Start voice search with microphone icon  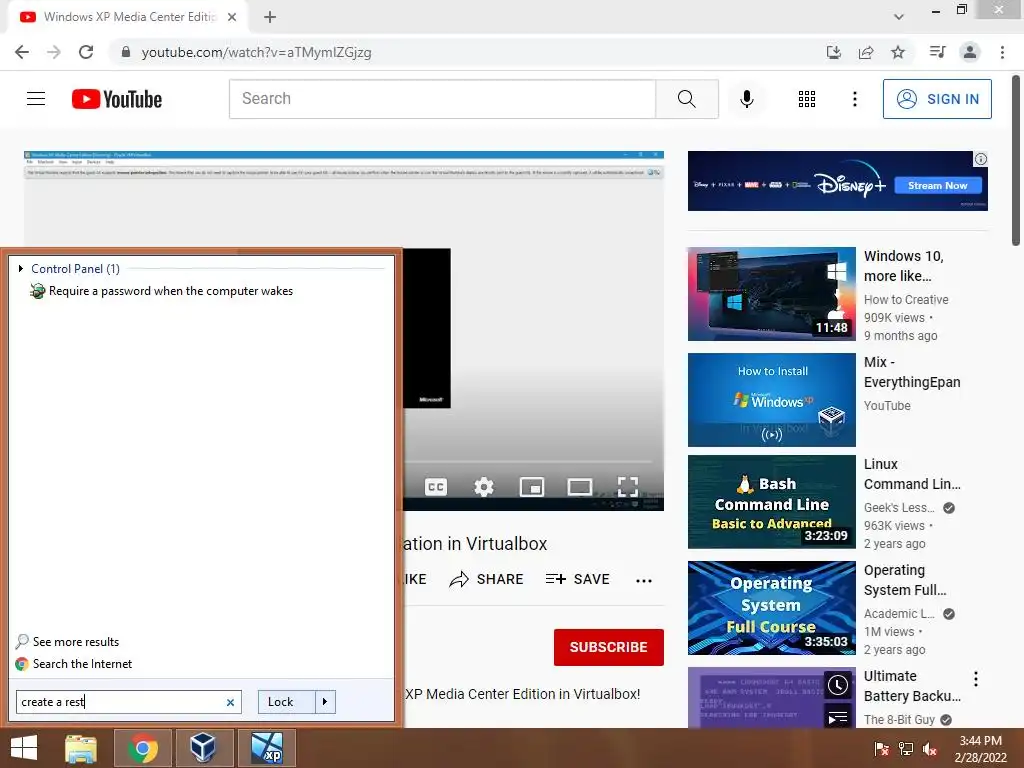[746, 99]
